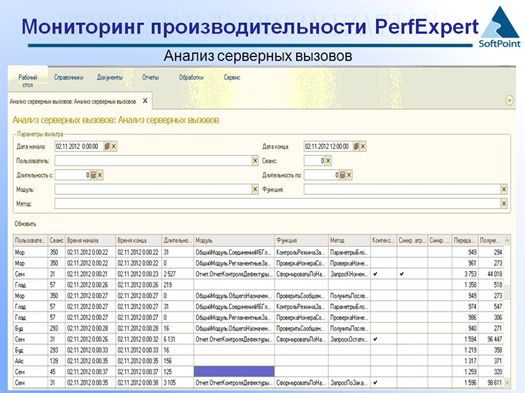Click Контекст checkmark in row with duration 6 131
525x393 pixels.
tap(375, 339)
